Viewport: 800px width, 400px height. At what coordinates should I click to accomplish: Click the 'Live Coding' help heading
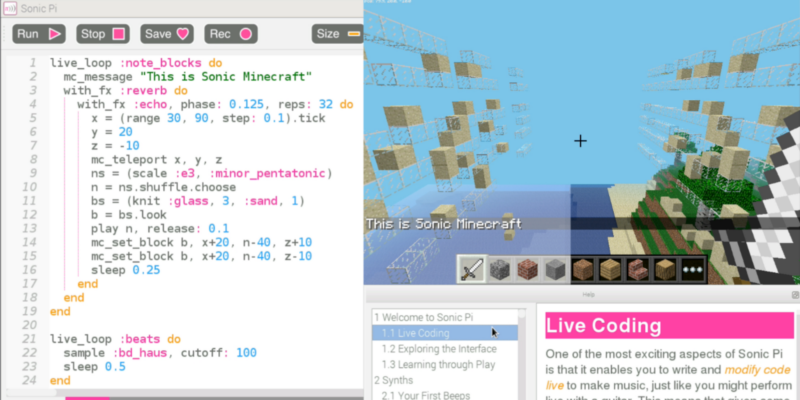pyautogui.click(x=603, y=326)
